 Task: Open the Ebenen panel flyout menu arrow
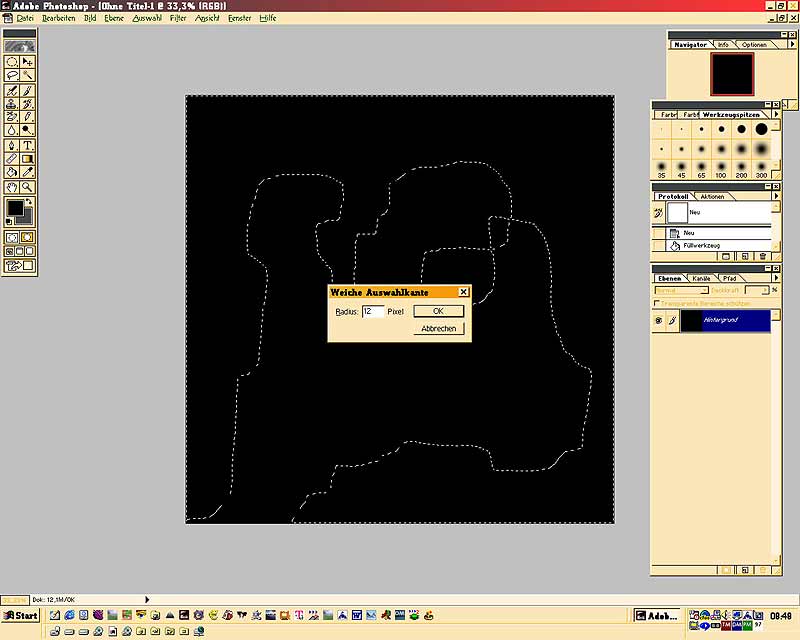pos(777,278)
